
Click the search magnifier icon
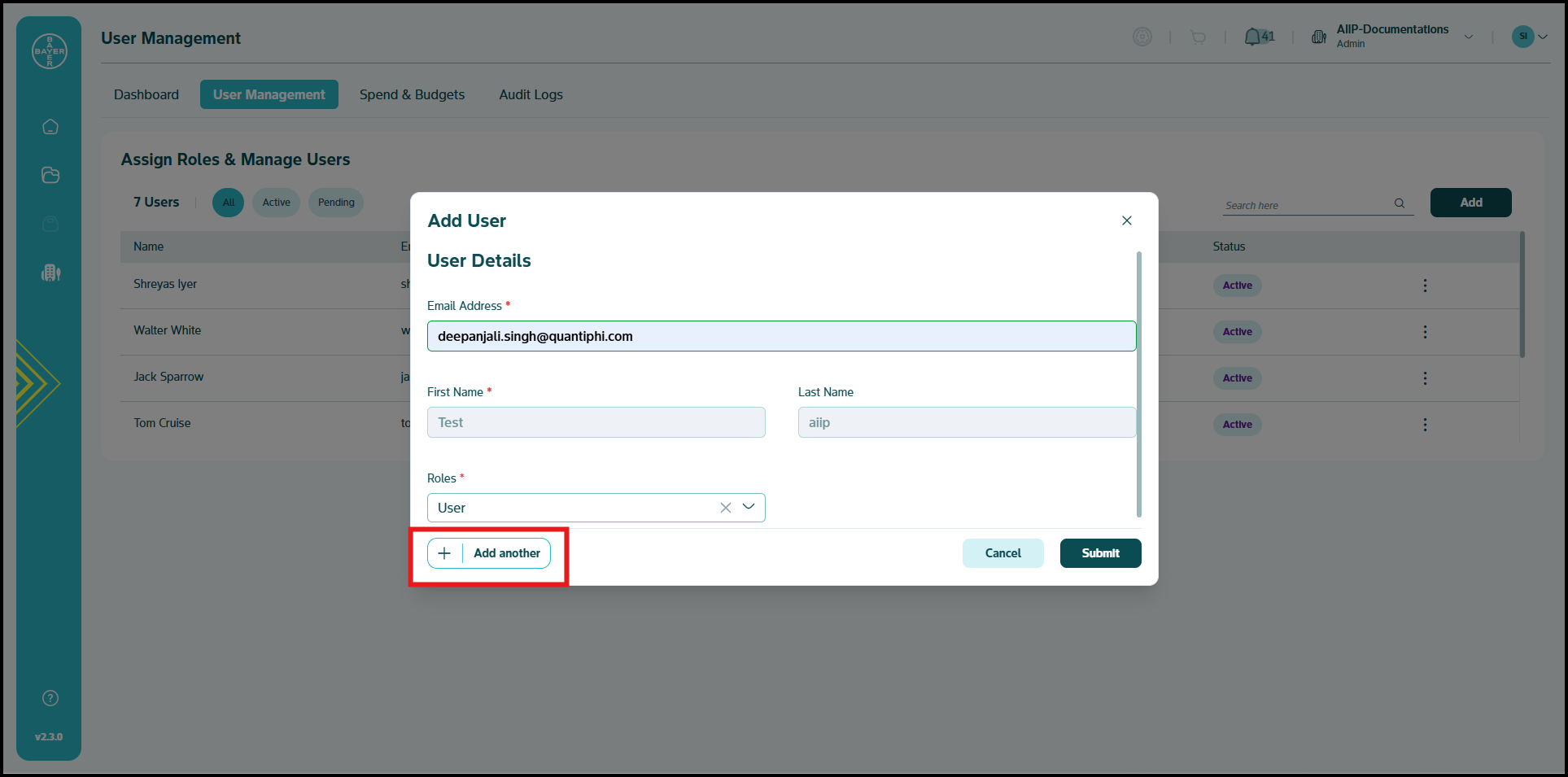(x=1400, y=203)
